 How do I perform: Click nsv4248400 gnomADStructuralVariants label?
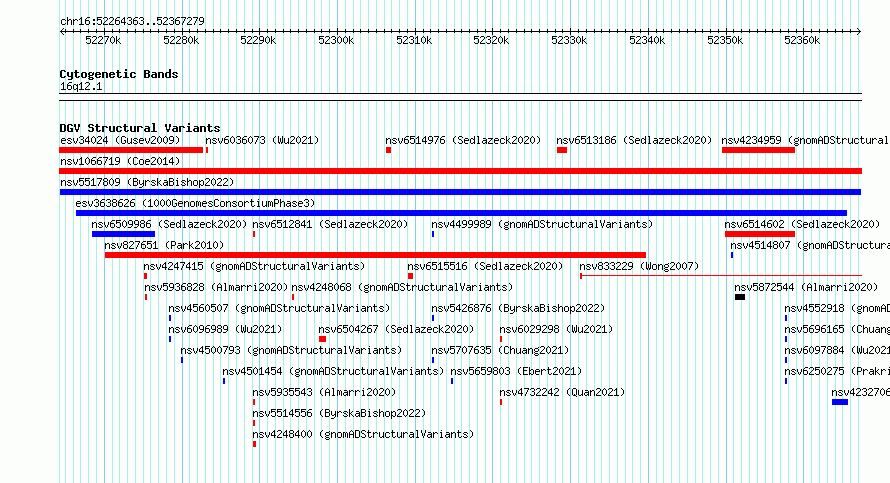(363, 434)
